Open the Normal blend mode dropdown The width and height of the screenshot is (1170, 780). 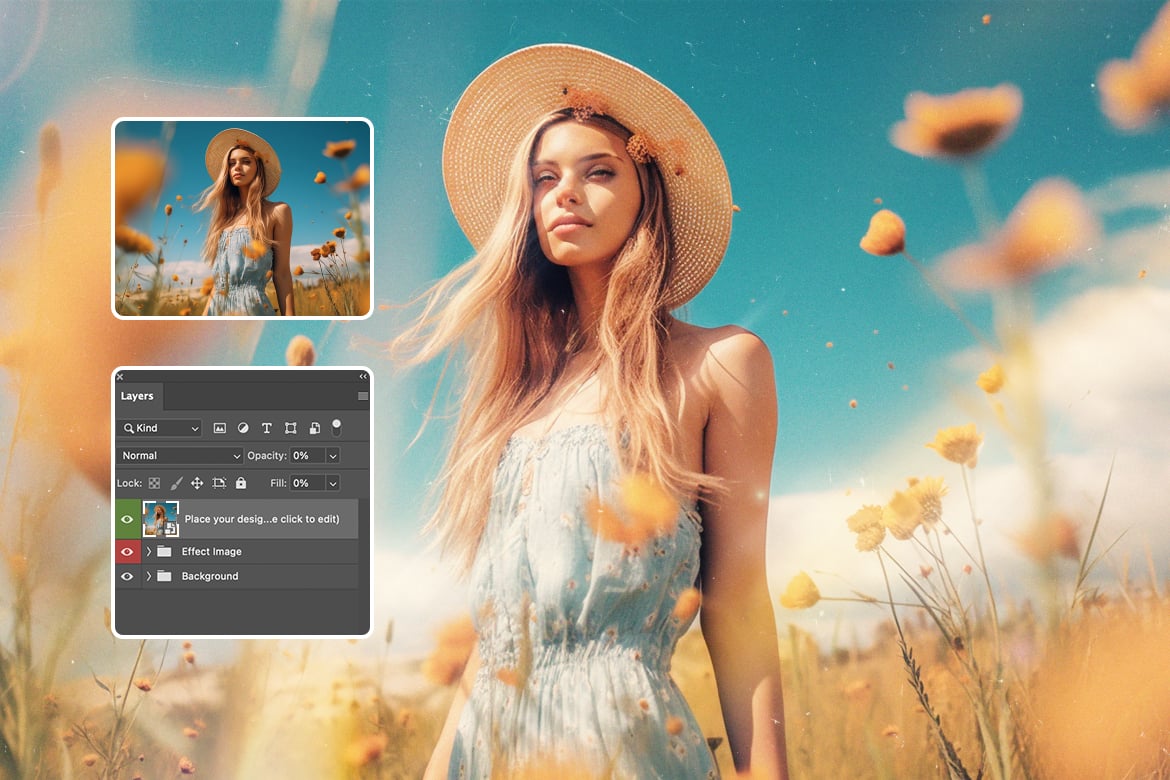tap(180, 455)
